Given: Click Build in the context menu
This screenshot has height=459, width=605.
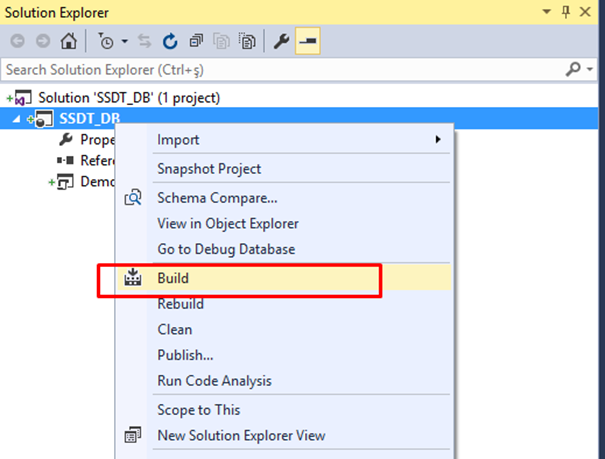Looking at the screenshot, I should click(x=284, y=278).
